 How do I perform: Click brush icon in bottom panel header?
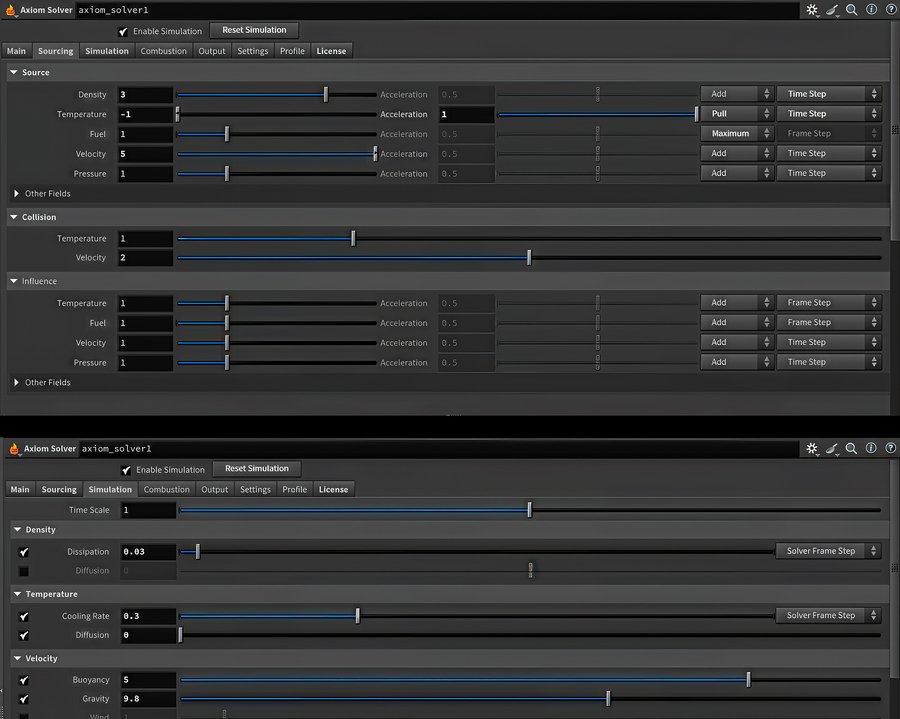[x=832, y=448]
